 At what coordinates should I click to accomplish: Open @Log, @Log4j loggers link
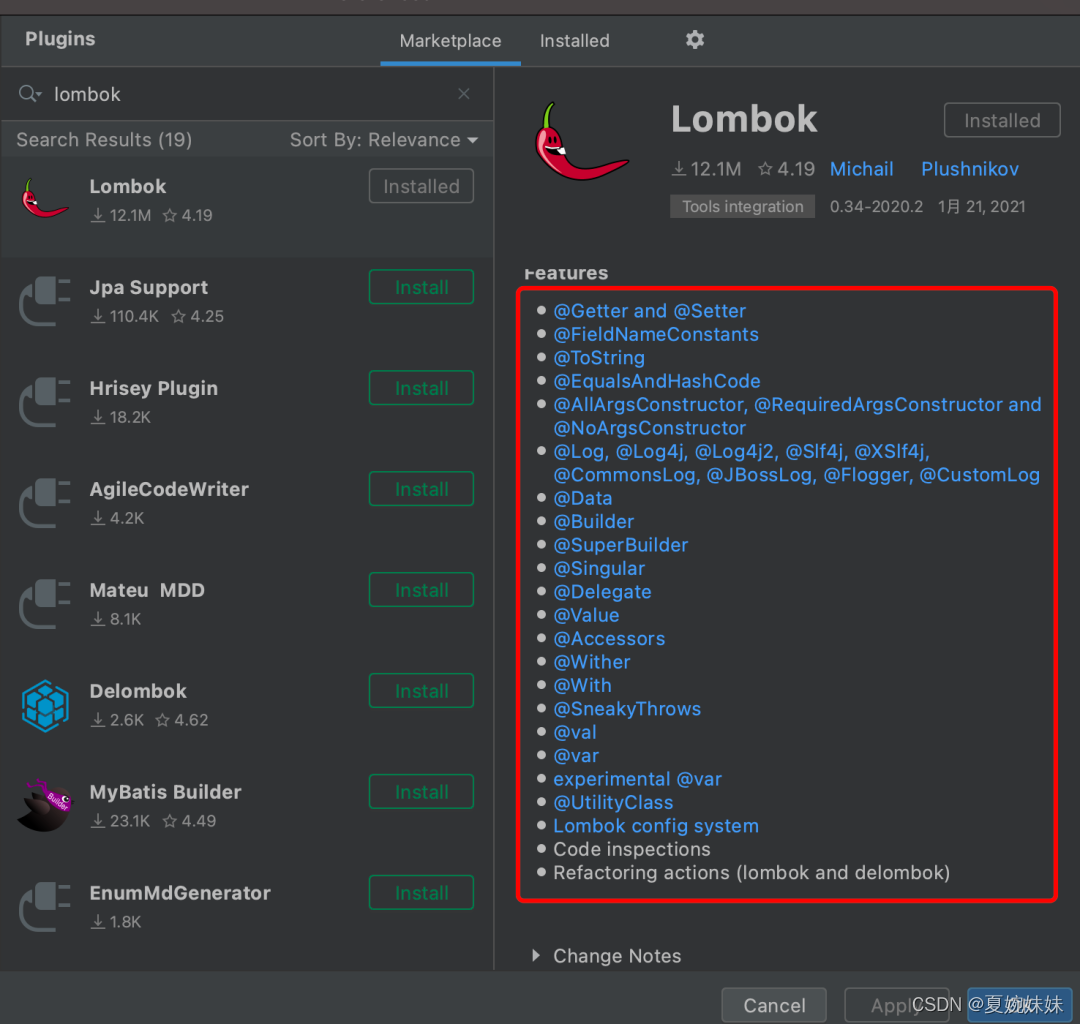[x=796, y=463]
